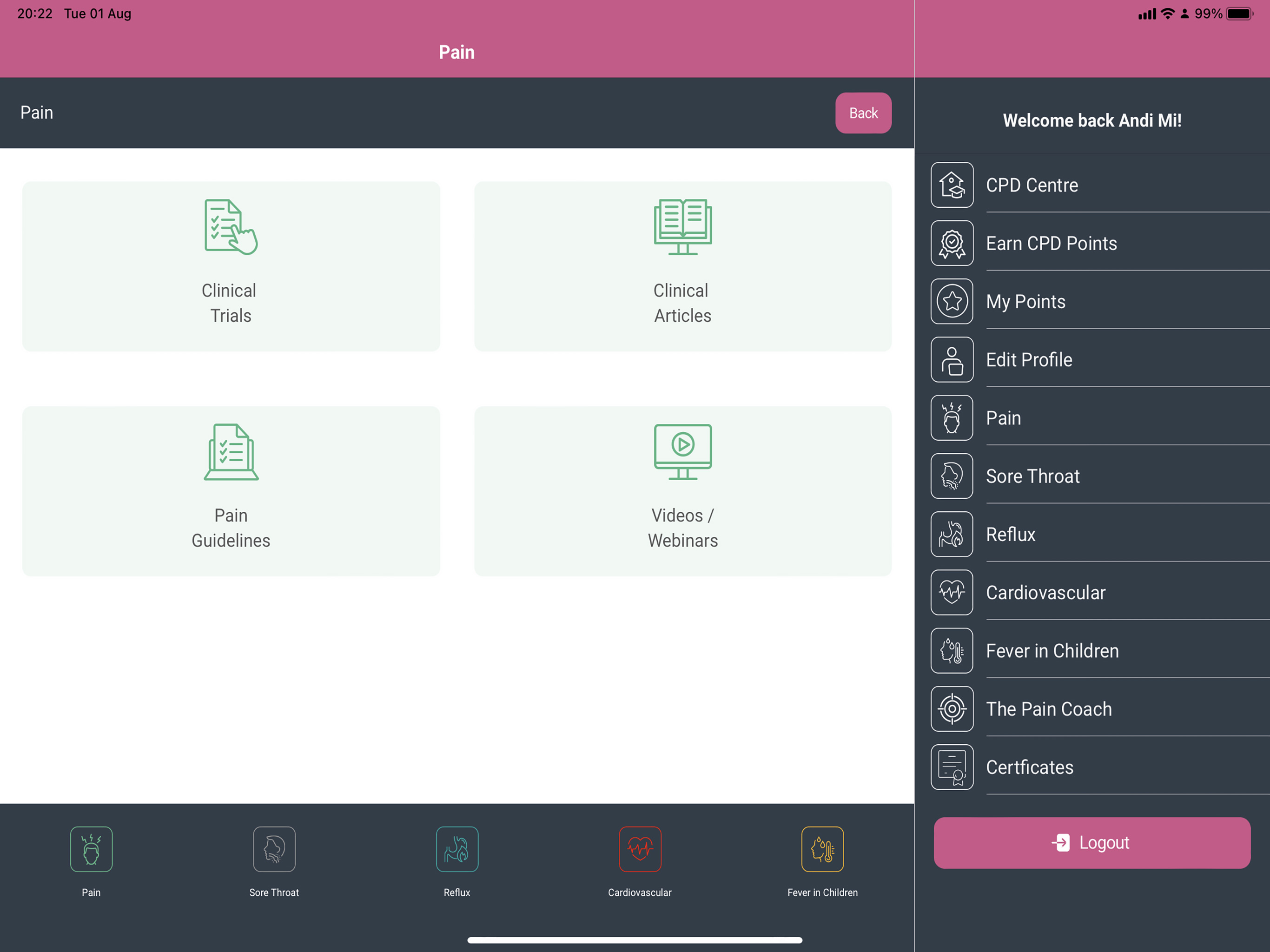Select the Pain icon in bottom bar
This screenshot has width=1270, height=952.
click(91, 849)
